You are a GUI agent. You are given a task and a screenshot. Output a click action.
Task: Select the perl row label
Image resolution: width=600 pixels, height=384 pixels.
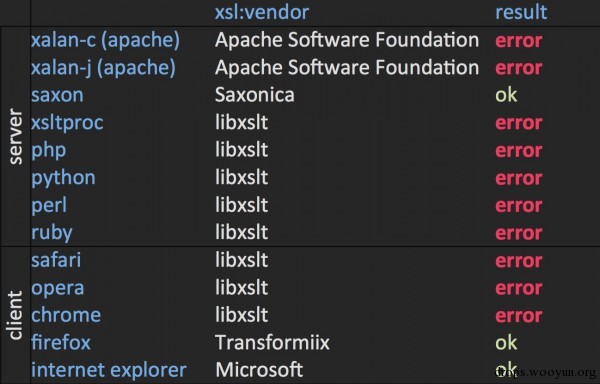click(x=49, y=206)
